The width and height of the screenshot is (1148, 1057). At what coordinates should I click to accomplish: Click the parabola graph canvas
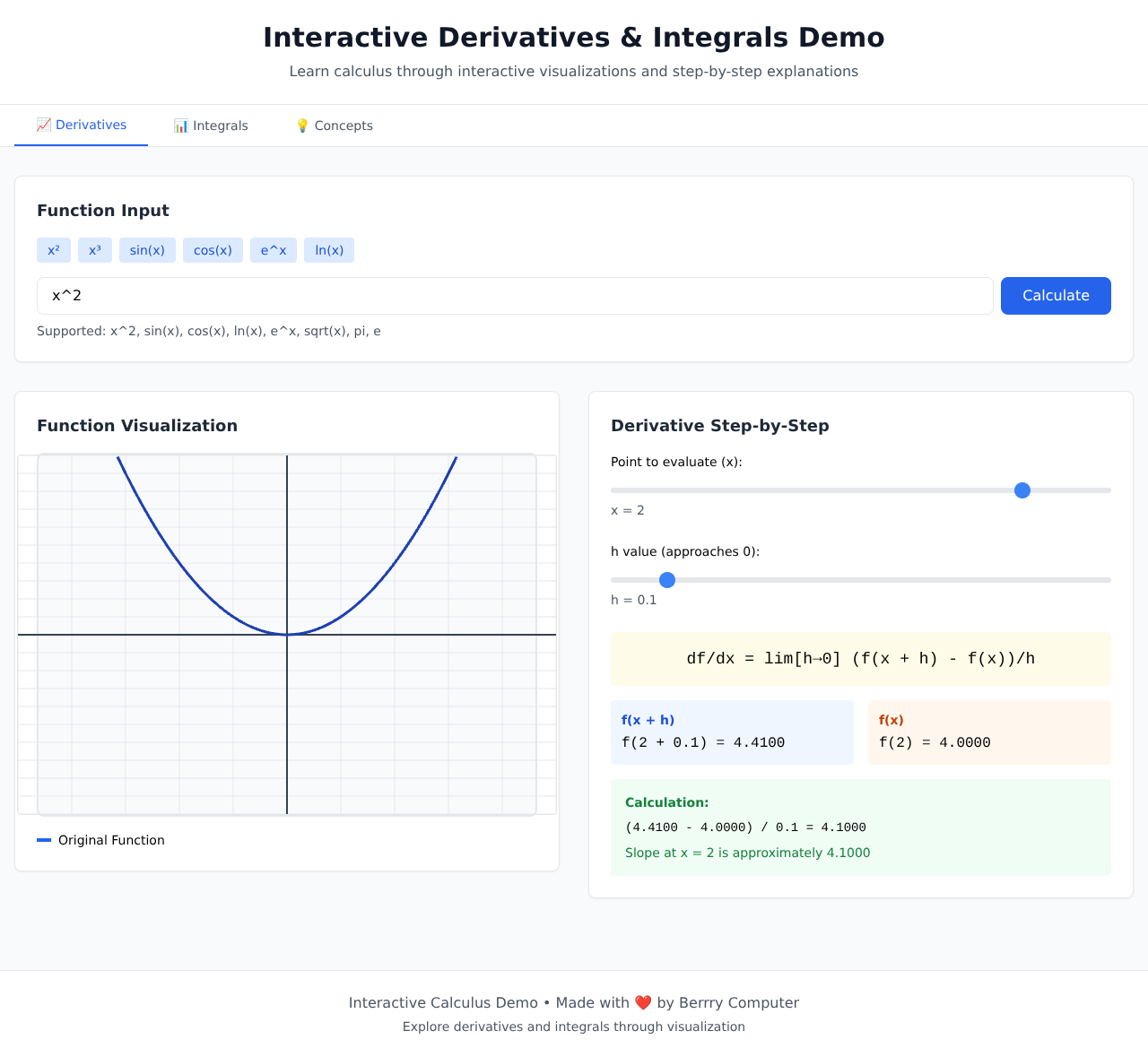click(287, 635)
